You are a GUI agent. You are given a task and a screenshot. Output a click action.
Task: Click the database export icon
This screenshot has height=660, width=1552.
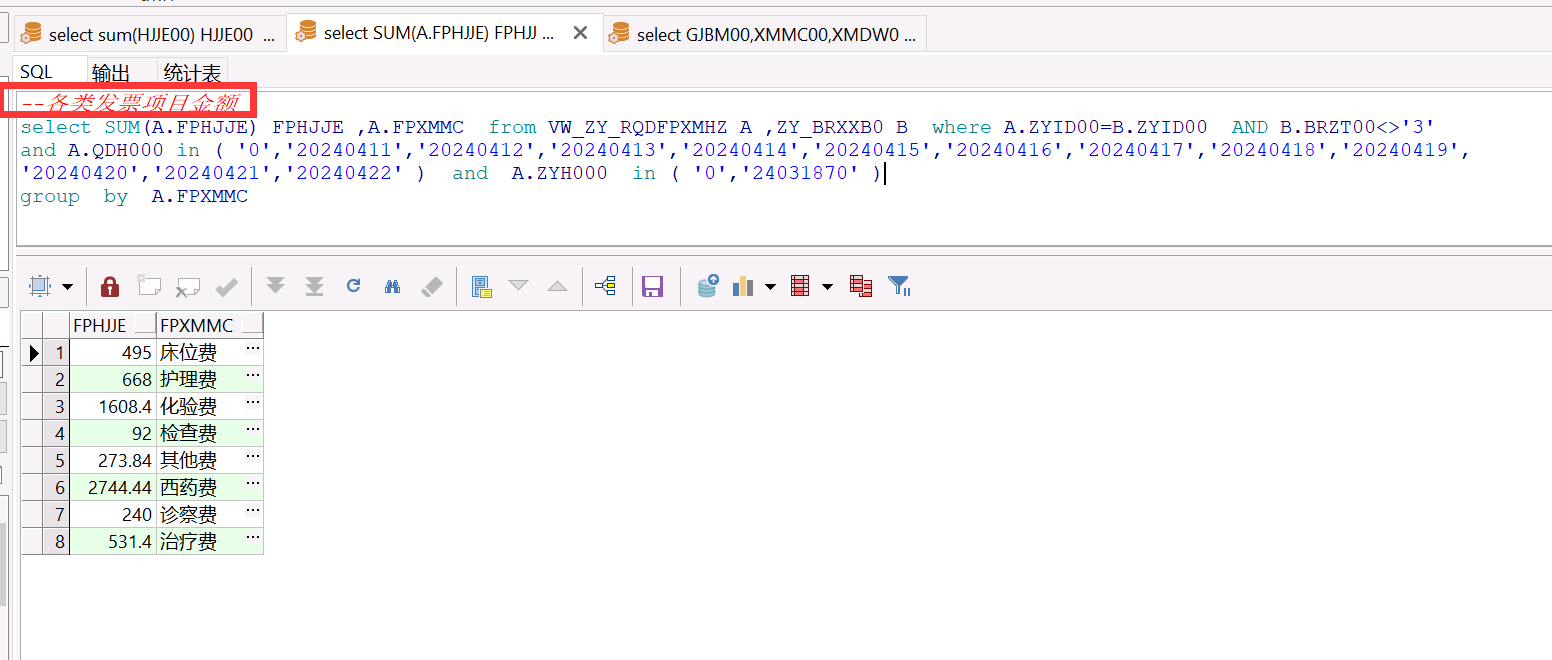click(707, 286)
